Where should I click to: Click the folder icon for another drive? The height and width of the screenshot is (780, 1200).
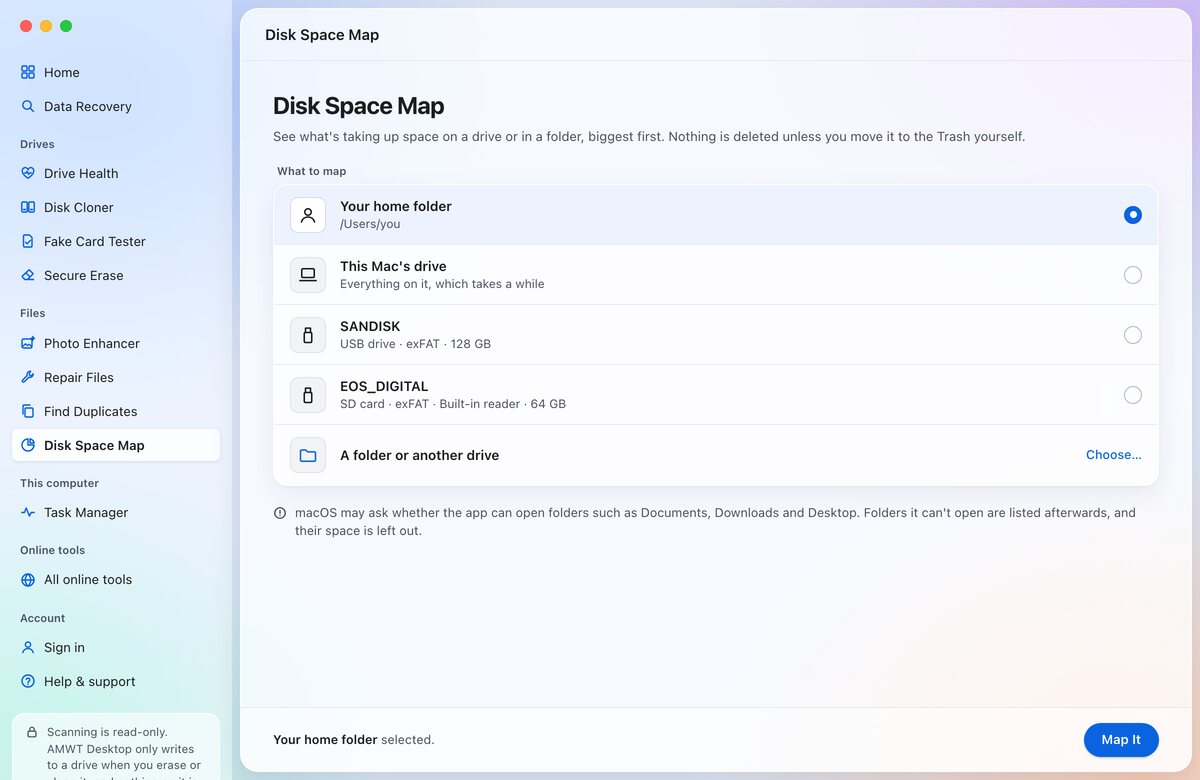coord(308,455)
